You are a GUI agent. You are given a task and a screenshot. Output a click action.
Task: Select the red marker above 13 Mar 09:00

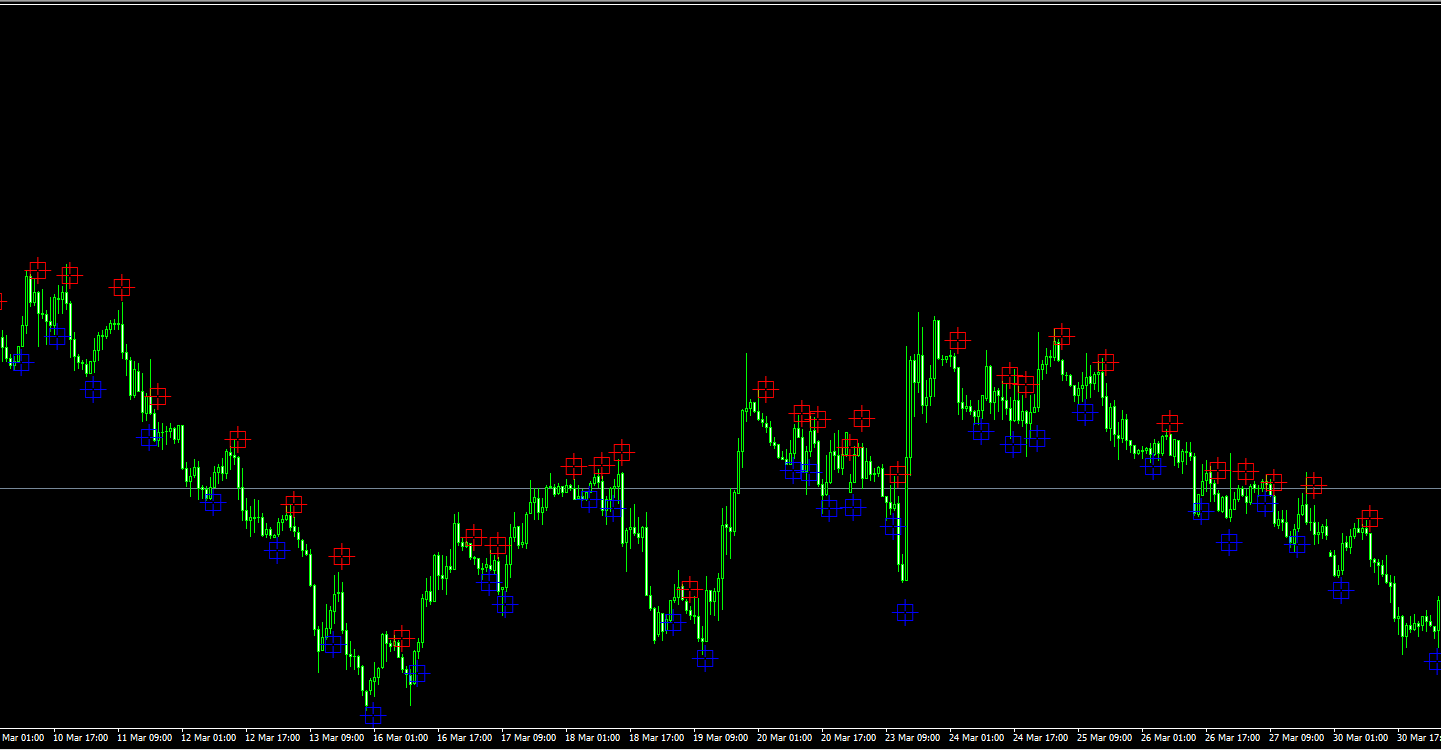(342, 556)
